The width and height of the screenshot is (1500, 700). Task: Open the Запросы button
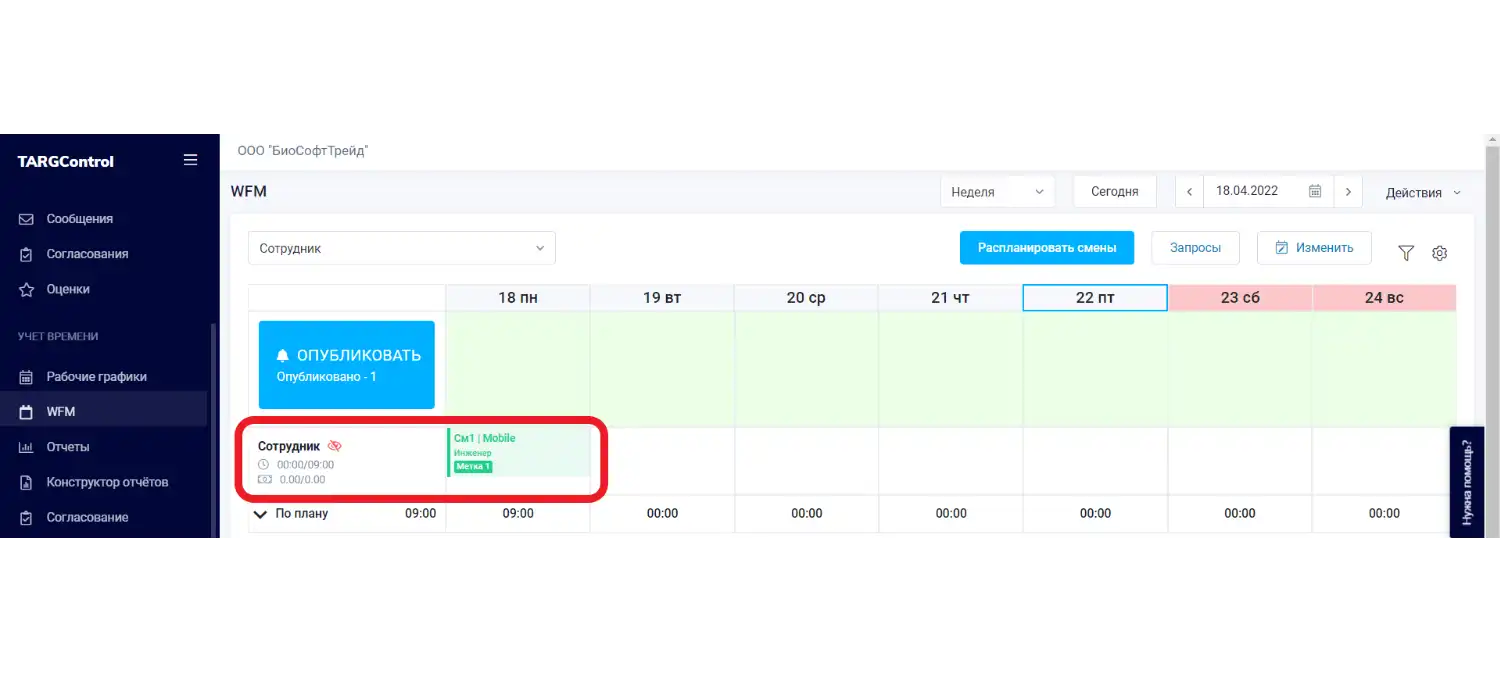1195,248
